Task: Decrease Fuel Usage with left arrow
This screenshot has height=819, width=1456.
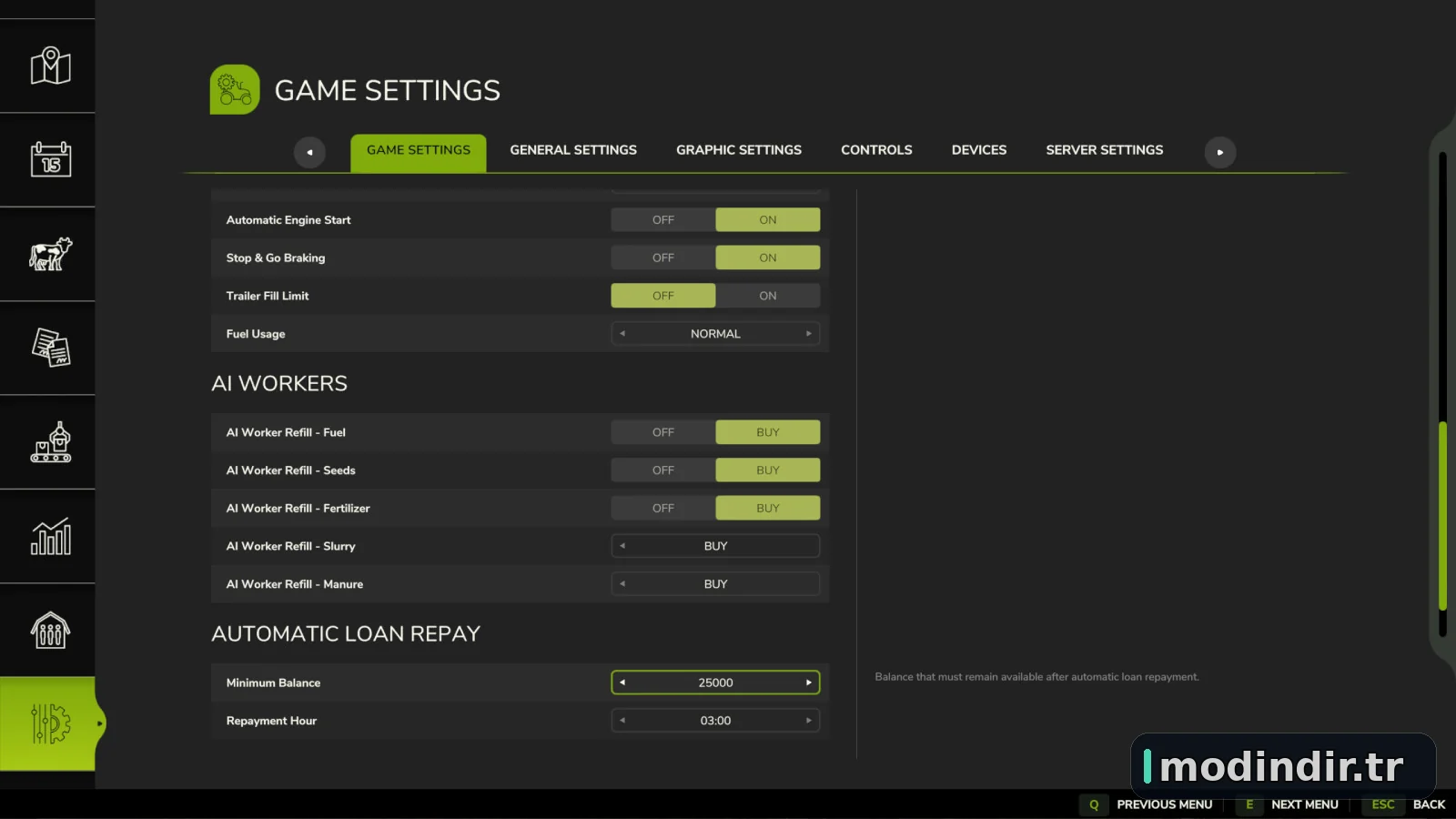Action: (622, 334)
